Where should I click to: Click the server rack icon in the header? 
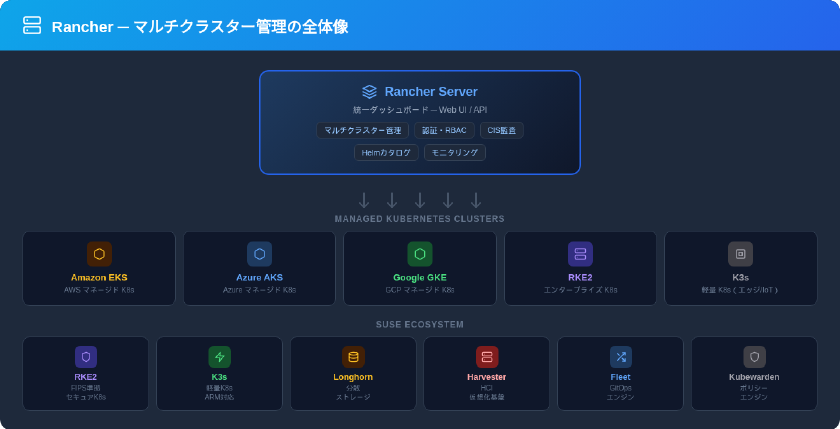32,25
